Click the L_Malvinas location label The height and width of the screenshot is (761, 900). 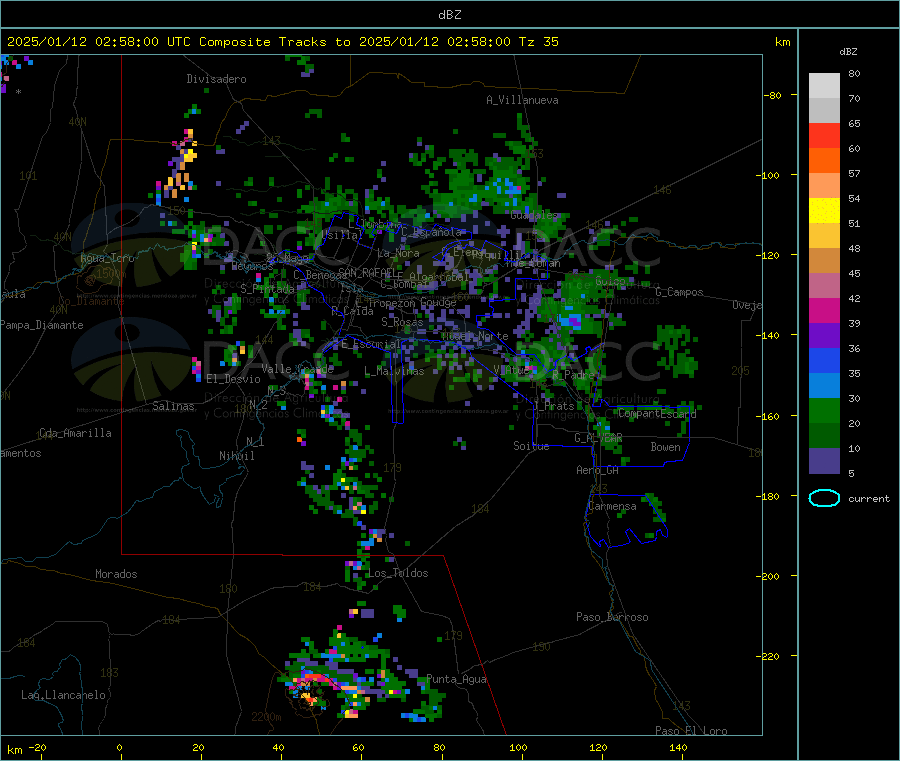click(394, 371)
